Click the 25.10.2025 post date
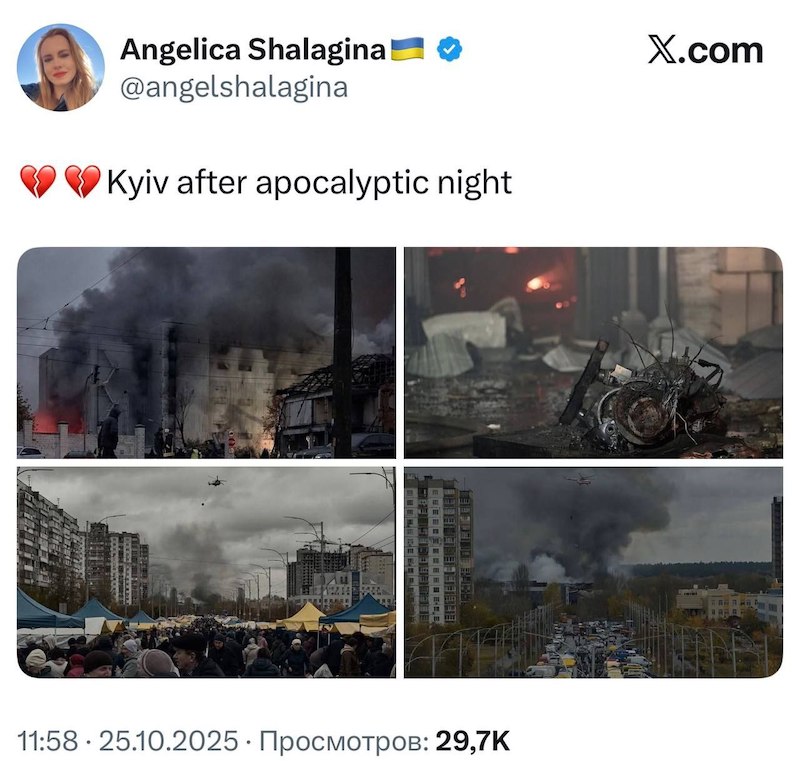The height and width of the screenshot is (771, 800). click(168, 740)
